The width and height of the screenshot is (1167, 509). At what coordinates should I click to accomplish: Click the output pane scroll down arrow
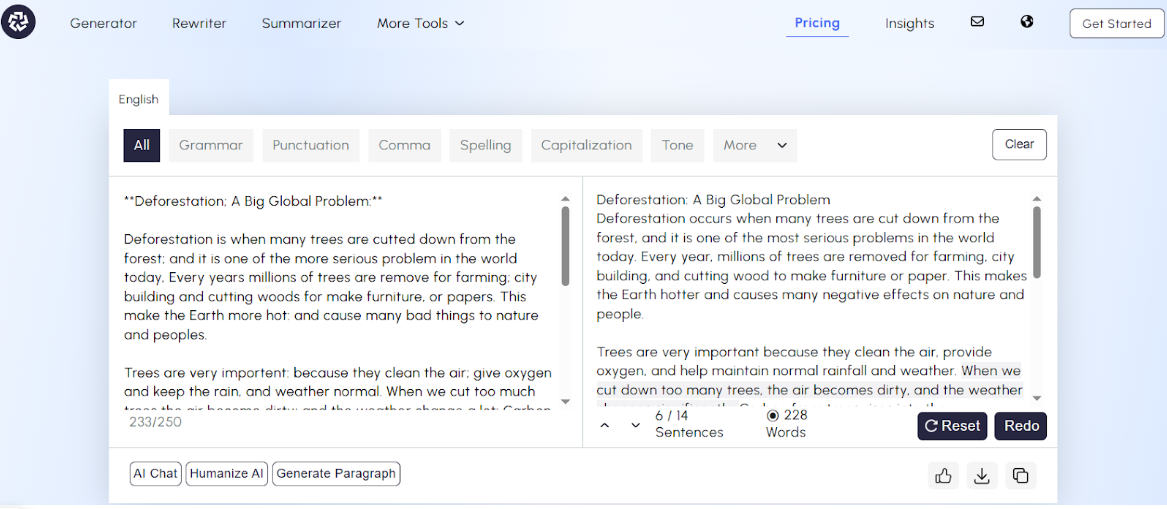[x=1037, y=399]
